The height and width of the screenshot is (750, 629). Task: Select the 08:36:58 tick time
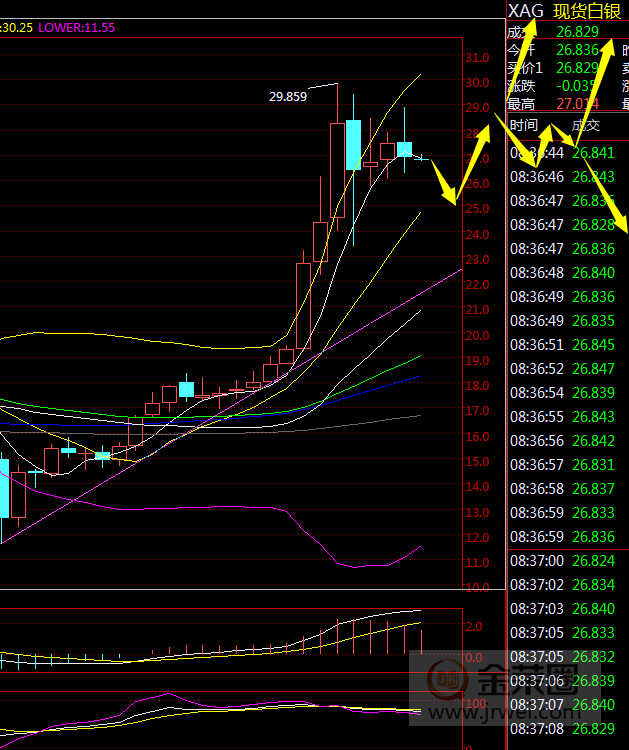tap(537, 489)
